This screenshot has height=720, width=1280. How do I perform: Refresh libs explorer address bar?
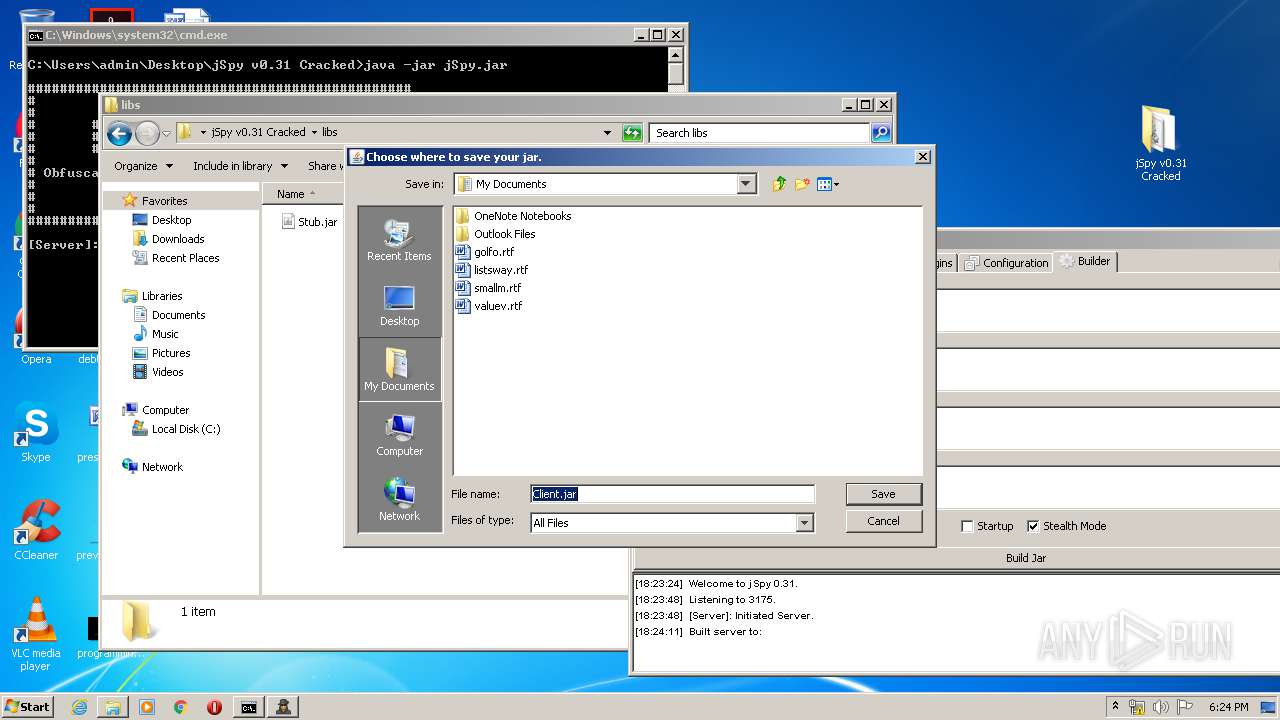[632, 132]
